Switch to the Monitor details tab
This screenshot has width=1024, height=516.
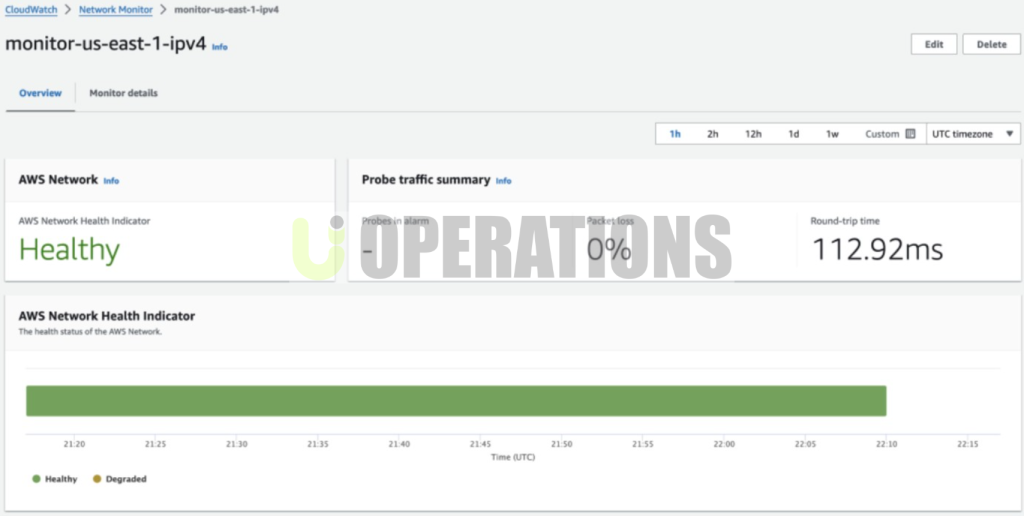coord(123,93)
